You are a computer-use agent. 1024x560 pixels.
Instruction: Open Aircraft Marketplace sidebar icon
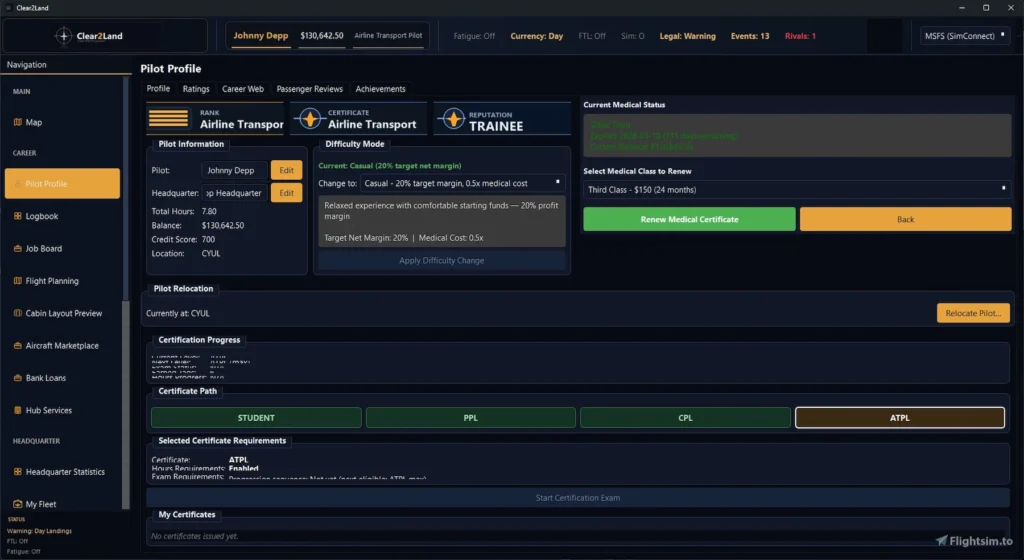pyautogui.click(x=17, y=346)
